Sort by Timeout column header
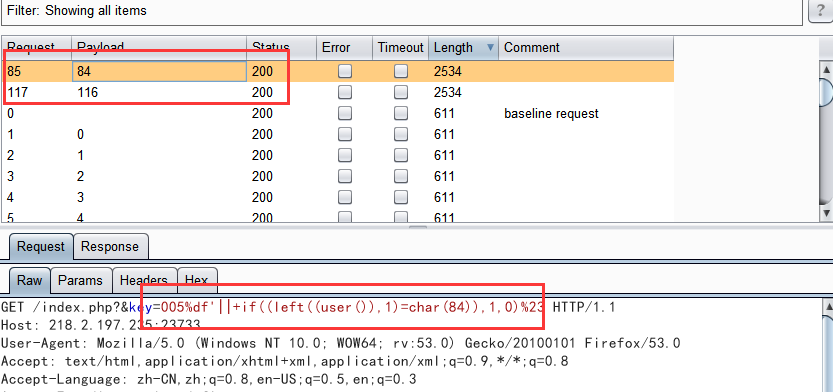The height and width of the screenshot is (392, 833). [x=401, y=48]
